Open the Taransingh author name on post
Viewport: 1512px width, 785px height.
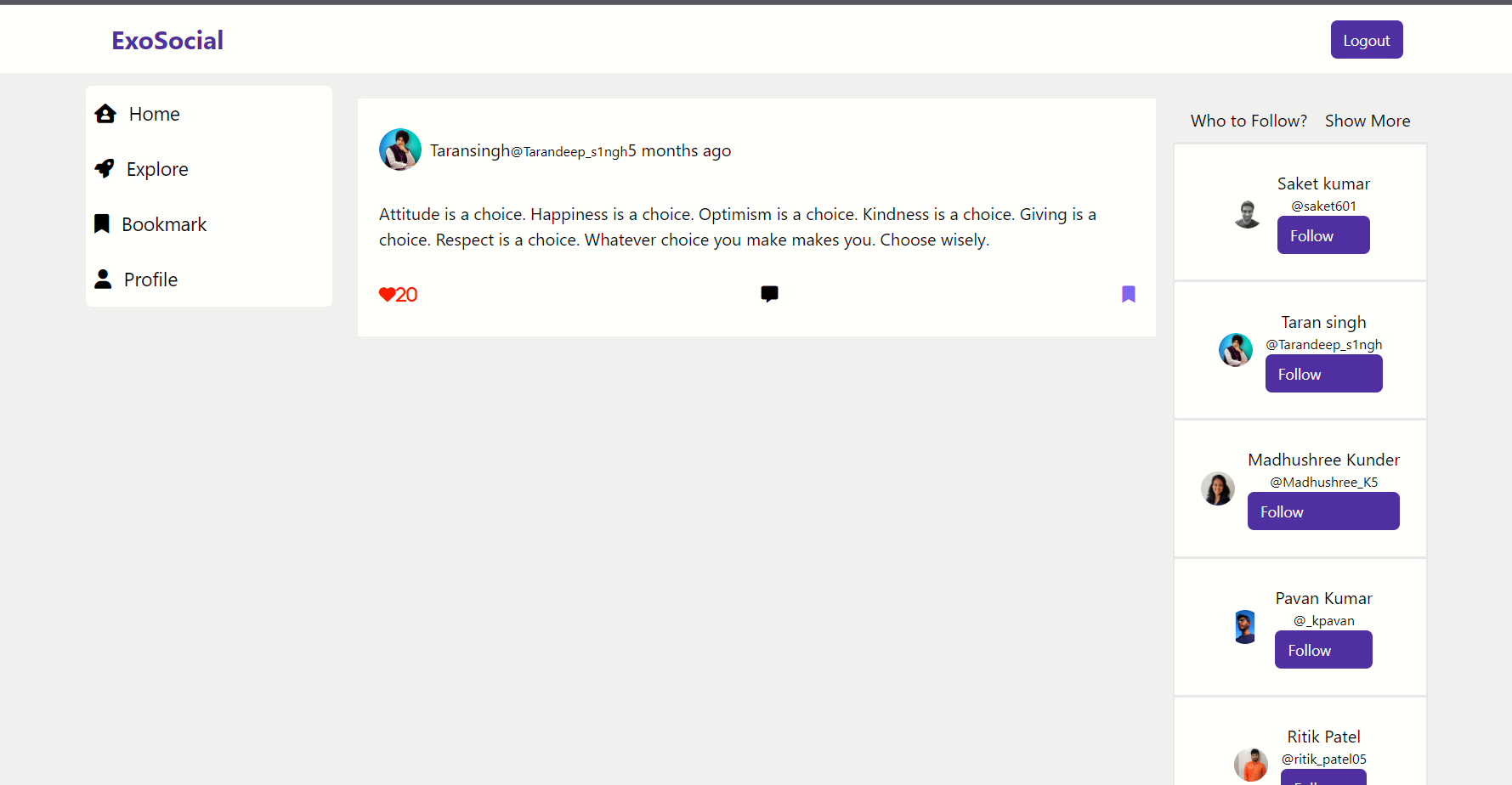(470, 150)
